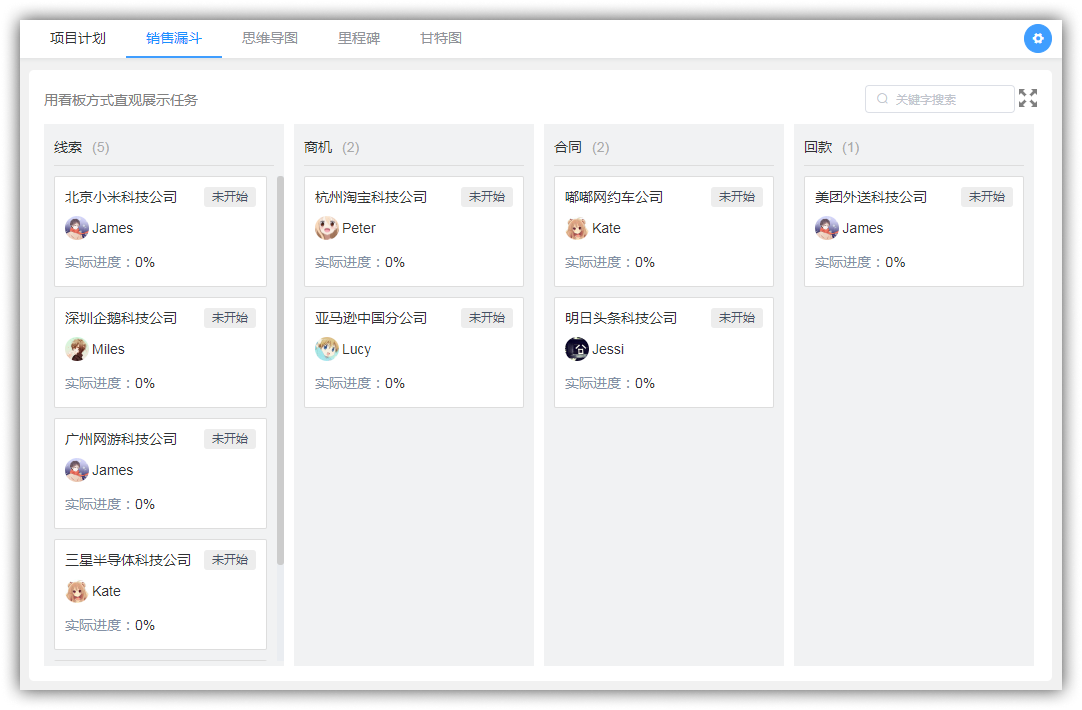
Task: Click the name Miles on 深圳企鹅 card
Action: (x=108, y=349)
